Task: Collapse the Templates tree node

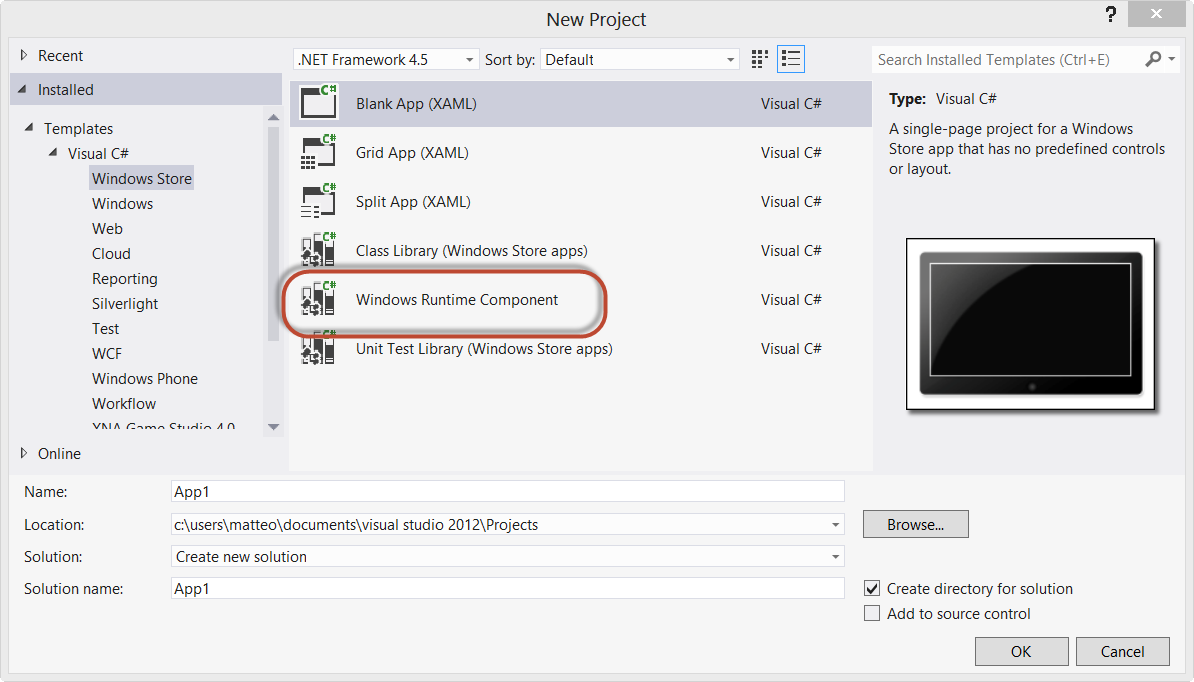Action: (x=29, y=127)
